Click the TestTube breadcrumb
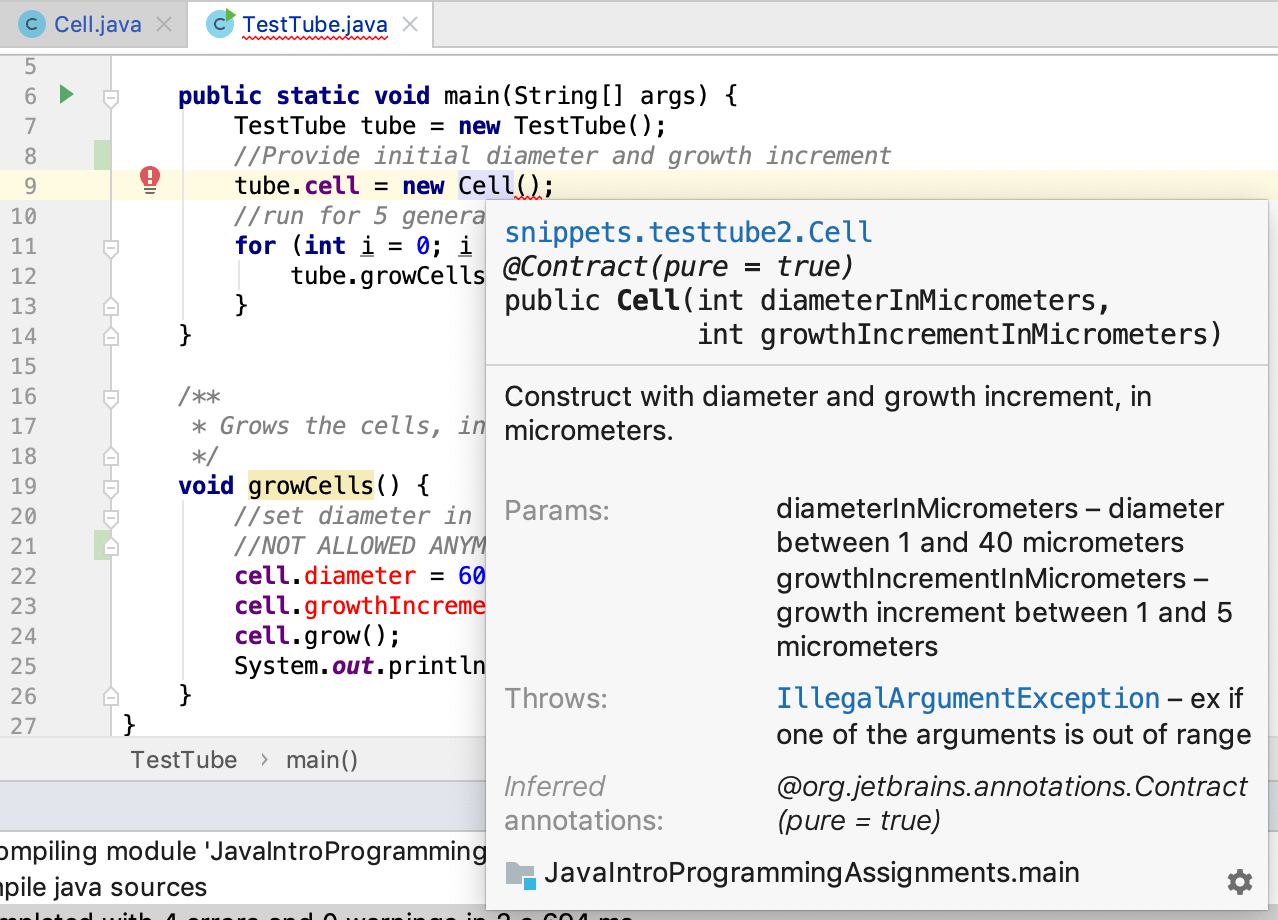The height and width of the screenshot is (920, 1278). pyautogui.click(x=184, y=760)
